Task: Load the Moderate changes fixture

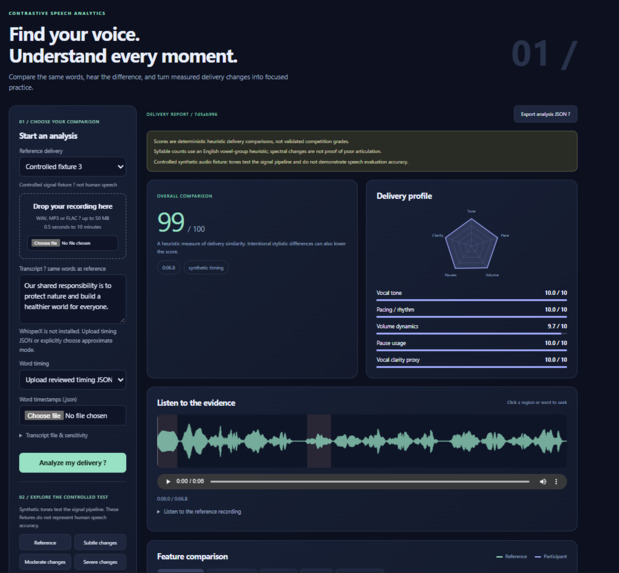Action: pos(45,562)
